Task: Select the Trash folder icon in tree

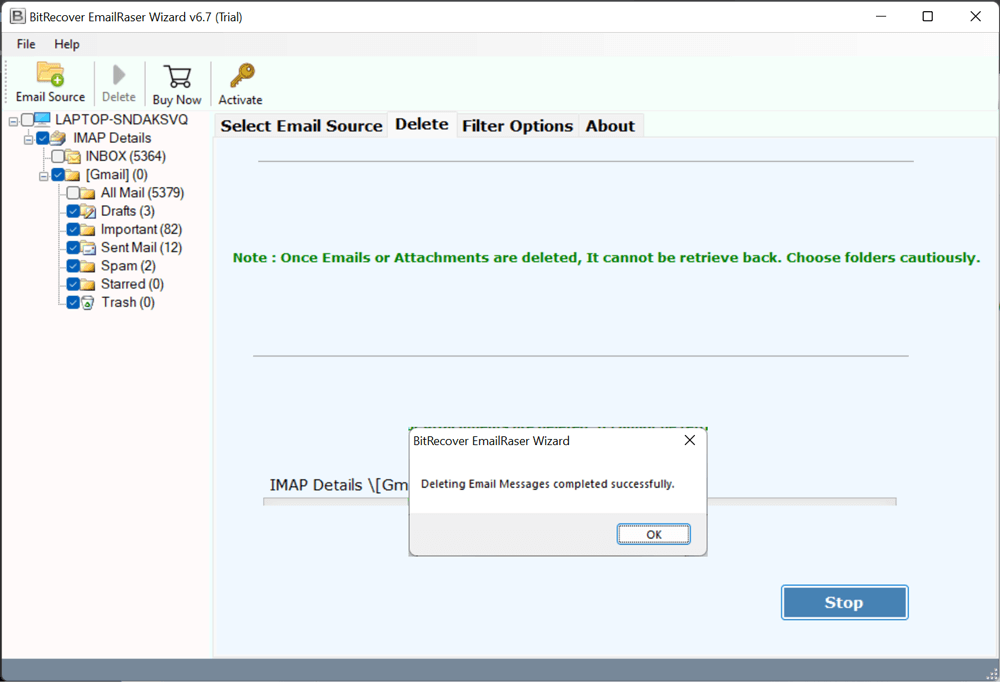Action: coord(88,302)
